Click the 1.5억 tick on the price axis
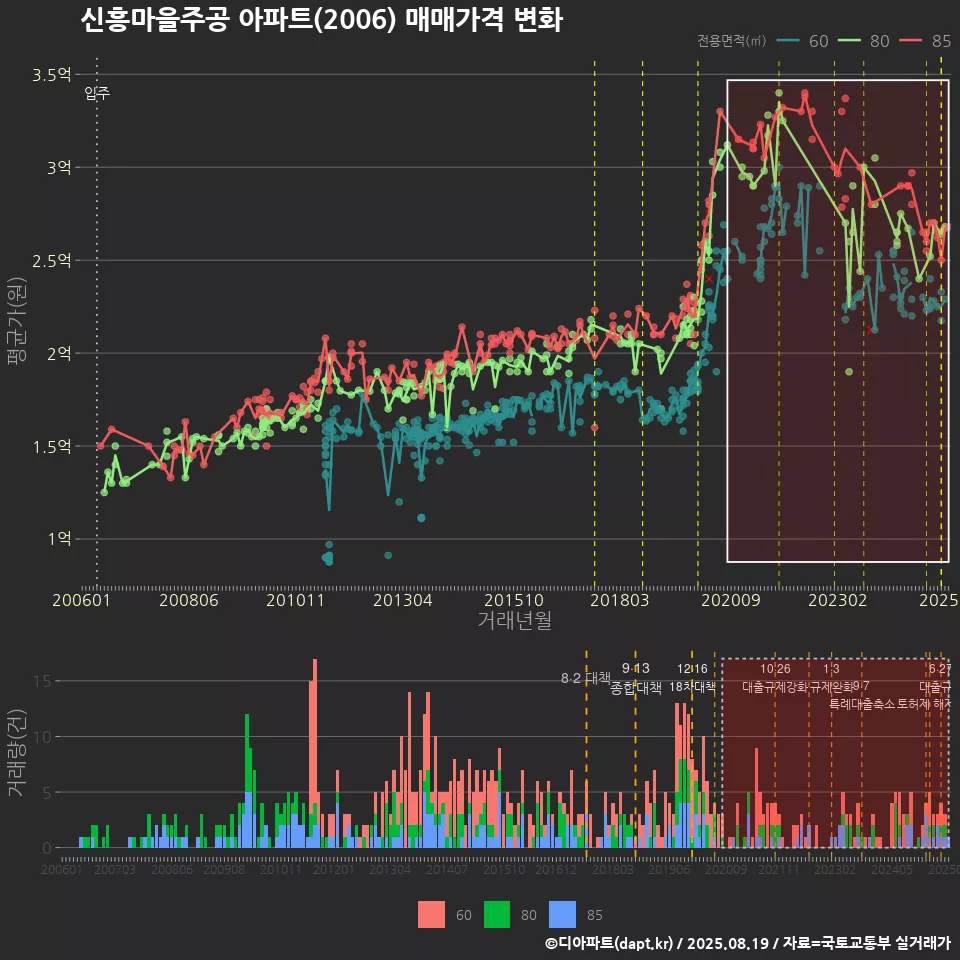Image resolution: width=960 pixels, height=960 pixels. [51, 446]
